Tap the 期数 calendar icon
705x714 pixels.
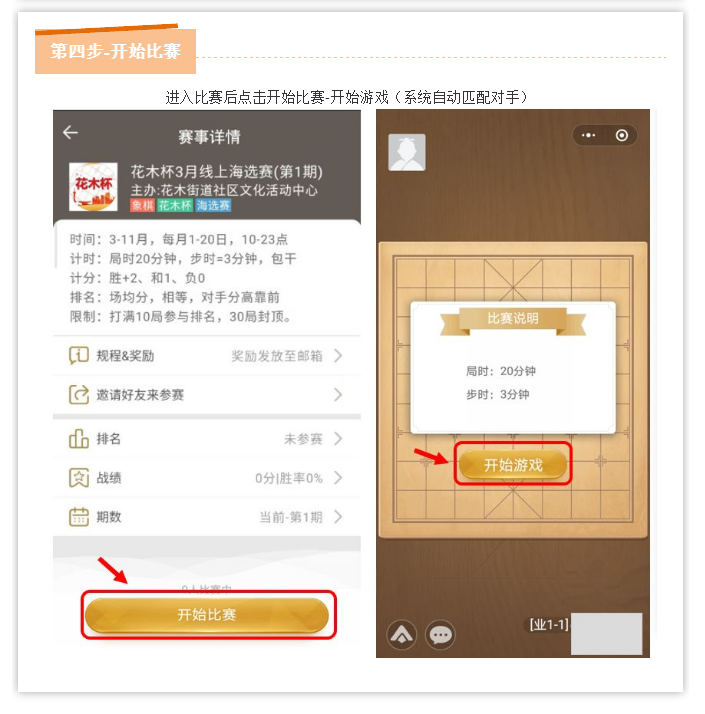point(79,517)
